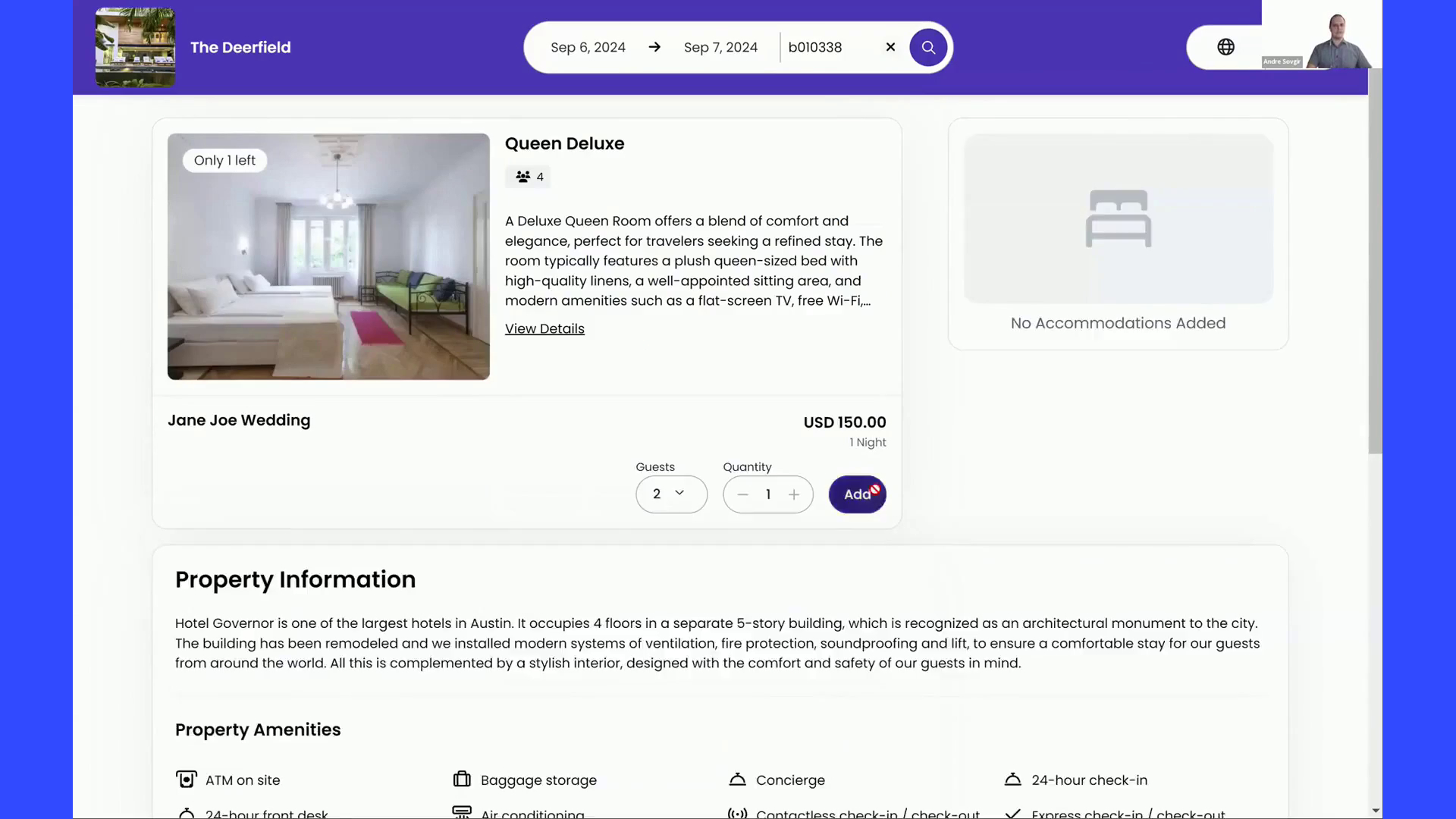The height and width of the screenshot is (819, 1456).
Task: Click the bed icon placeholder
Action: coord(1118,218)
